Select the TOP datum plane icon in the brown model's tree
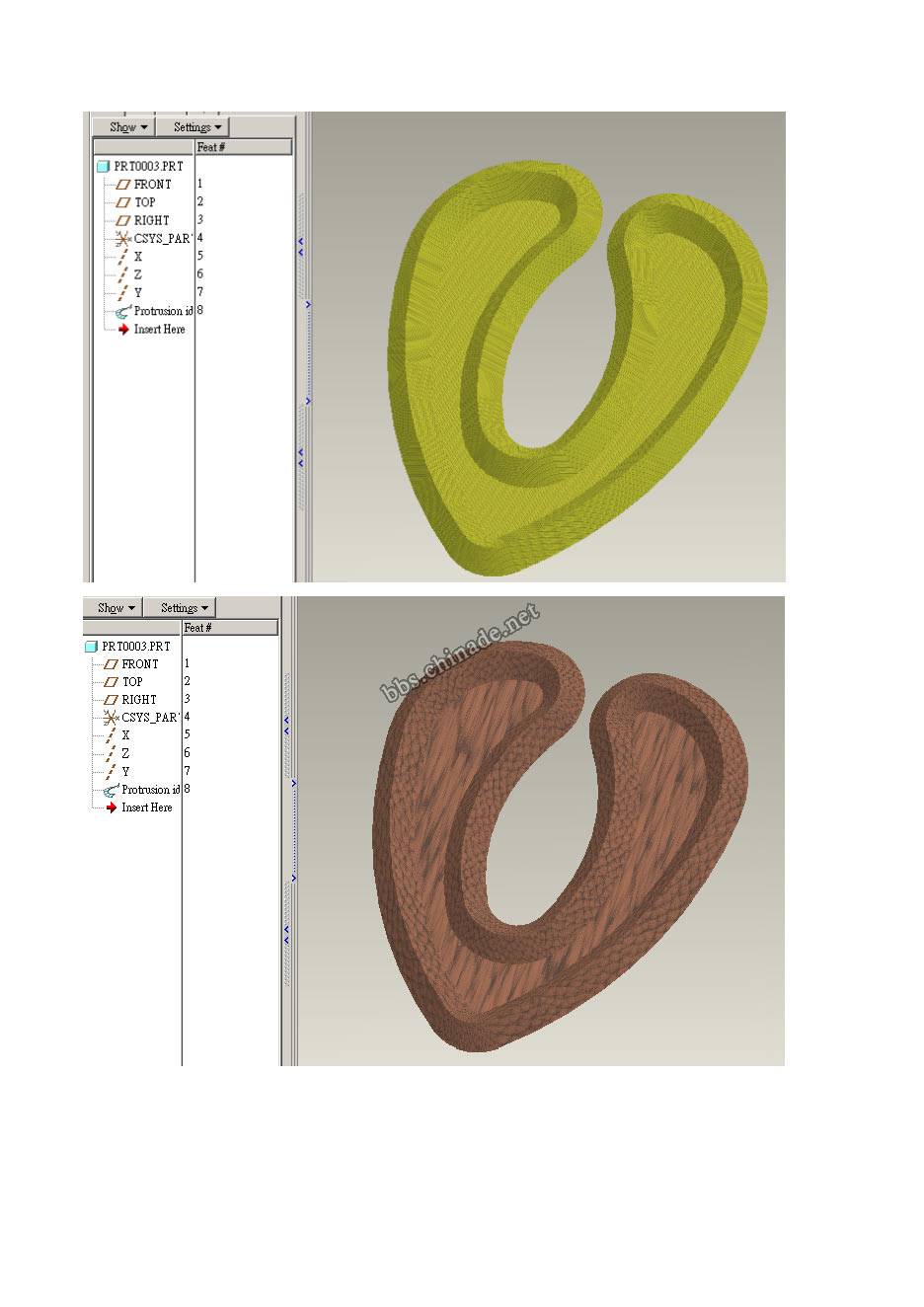 [x=112, y=682]
